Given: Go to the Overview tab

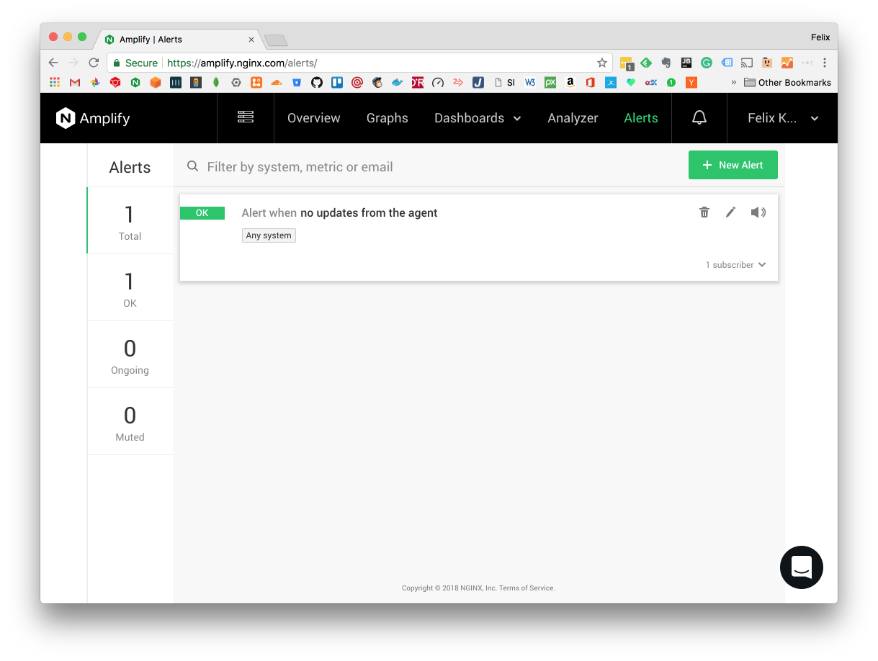Looking at the screenshot, I should pyautogui.click(x=313, y=118).
